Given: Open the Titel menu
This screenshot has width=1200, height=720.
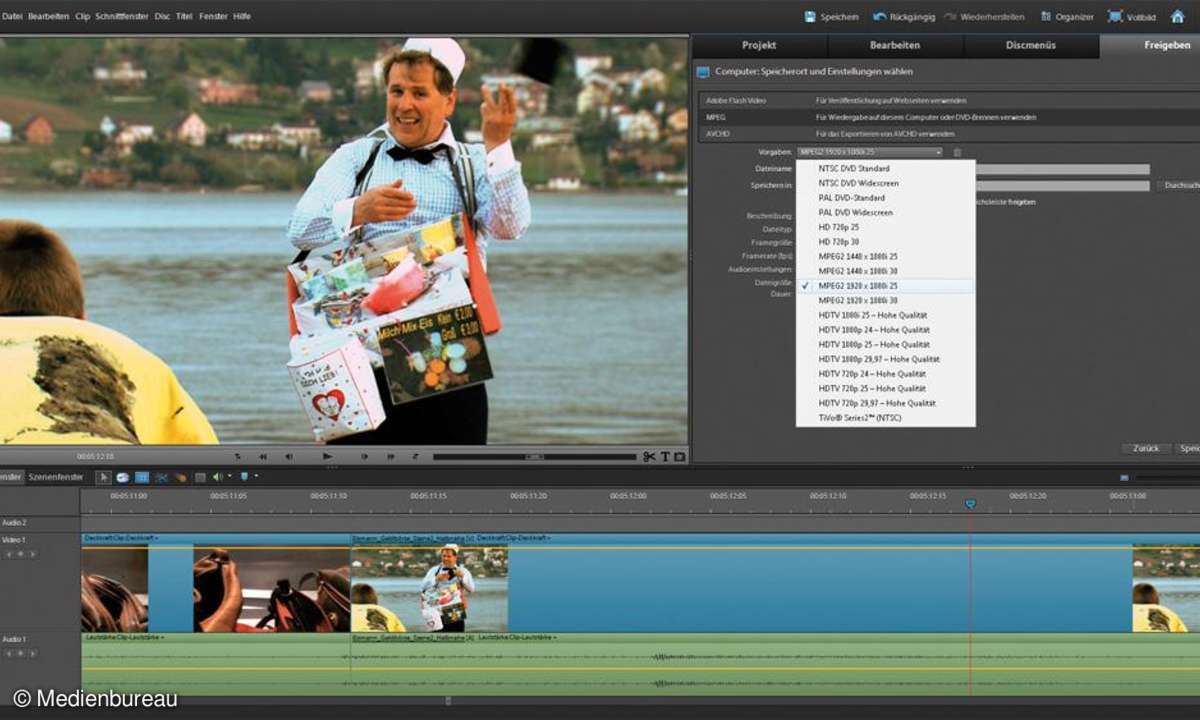Looking at the screenshot, I should coord(184,17).
